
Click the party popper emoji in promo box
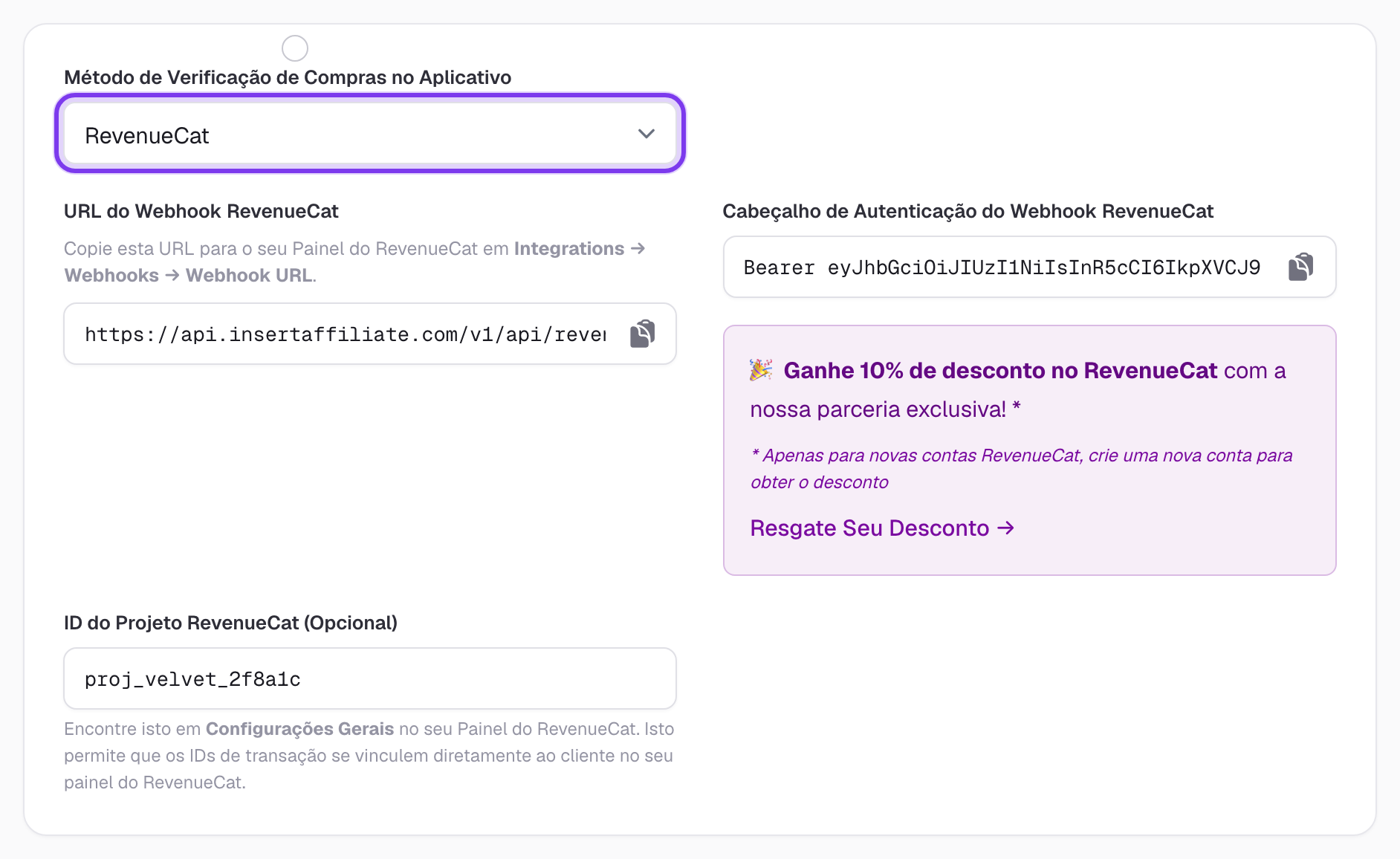pyautogui.click(x=761, y=370)
